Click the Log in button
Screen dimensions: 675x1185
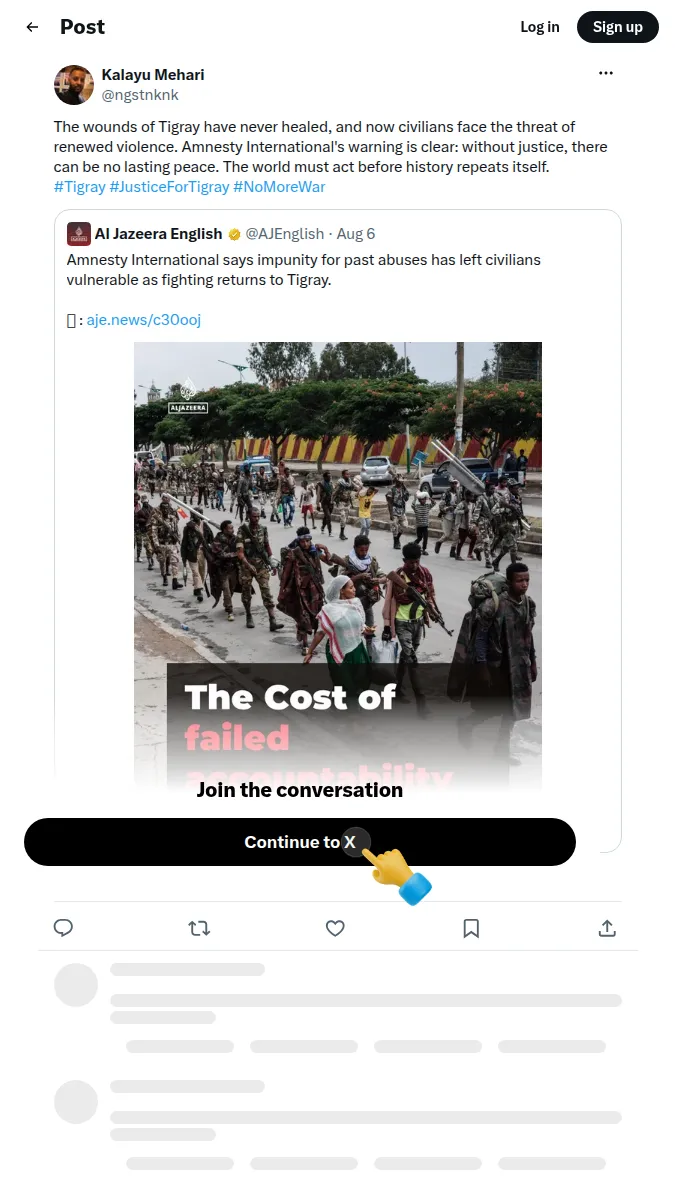click(540, 27)
